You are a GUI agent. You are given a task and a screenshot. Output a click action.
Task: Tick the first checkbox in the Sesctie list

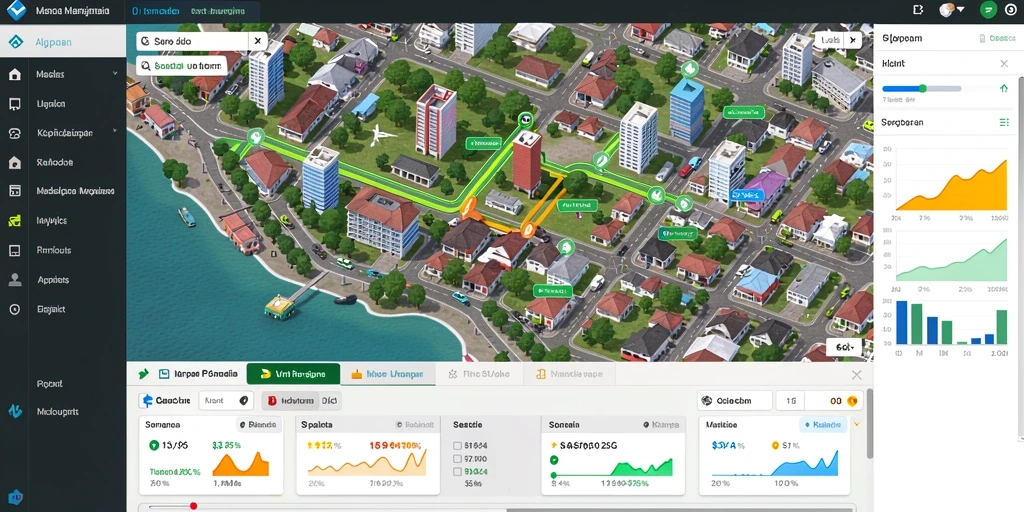pyautogui.click(x=458, y=446)
